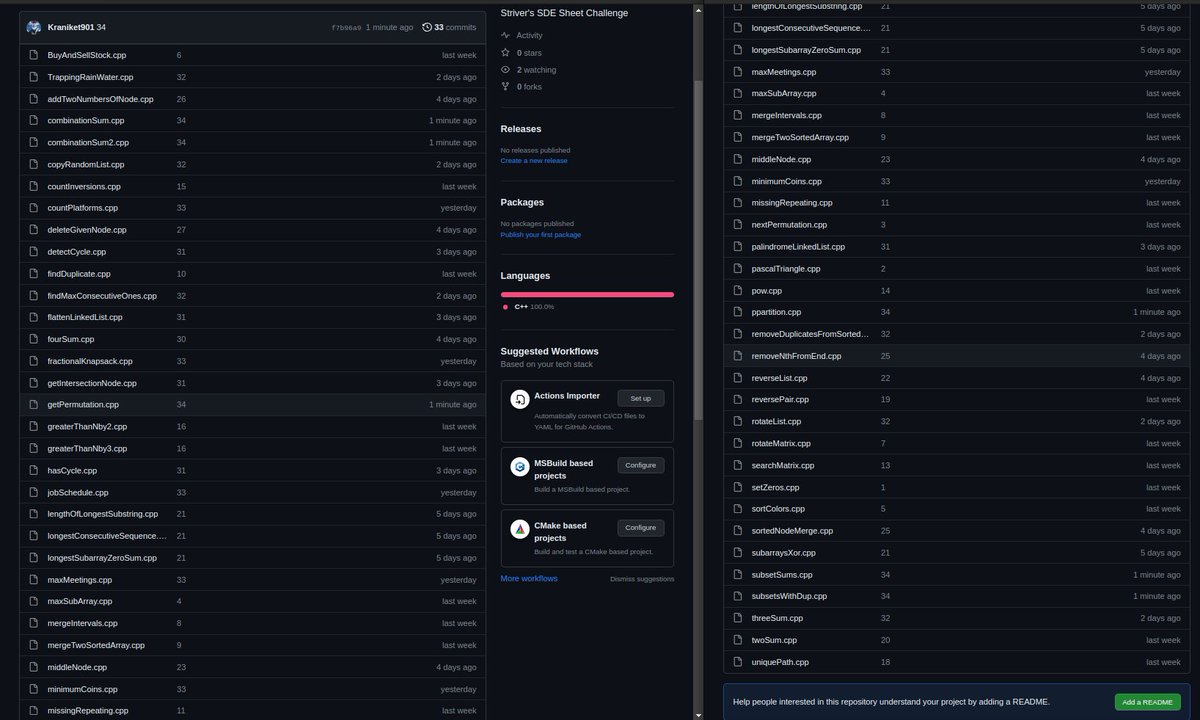Open the commit history clock icon
Image resolution: width=1200 pixels, height=720 pixels.
(427, 27)
